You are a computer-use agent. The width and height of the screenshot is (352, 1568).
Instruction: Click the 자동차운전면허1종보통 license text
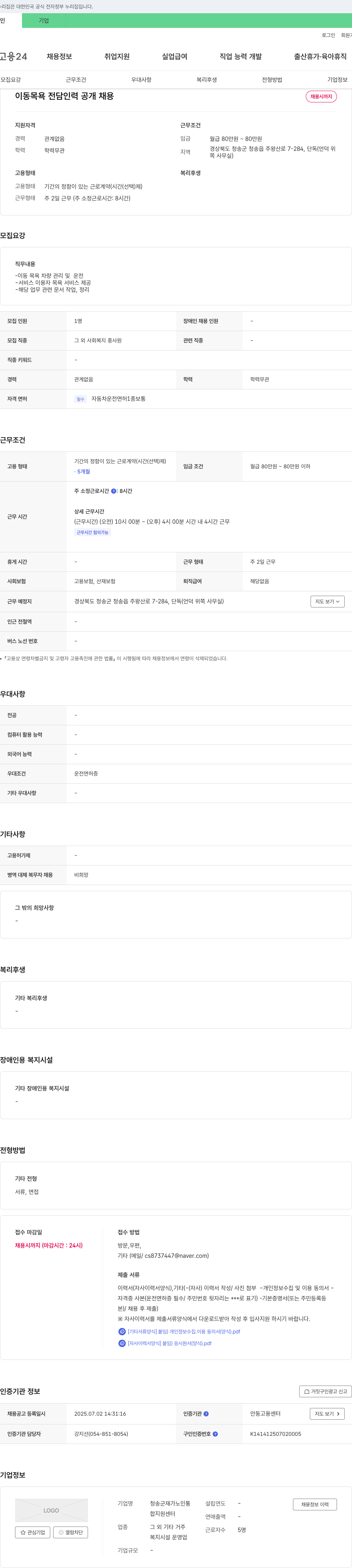point(118,399)
